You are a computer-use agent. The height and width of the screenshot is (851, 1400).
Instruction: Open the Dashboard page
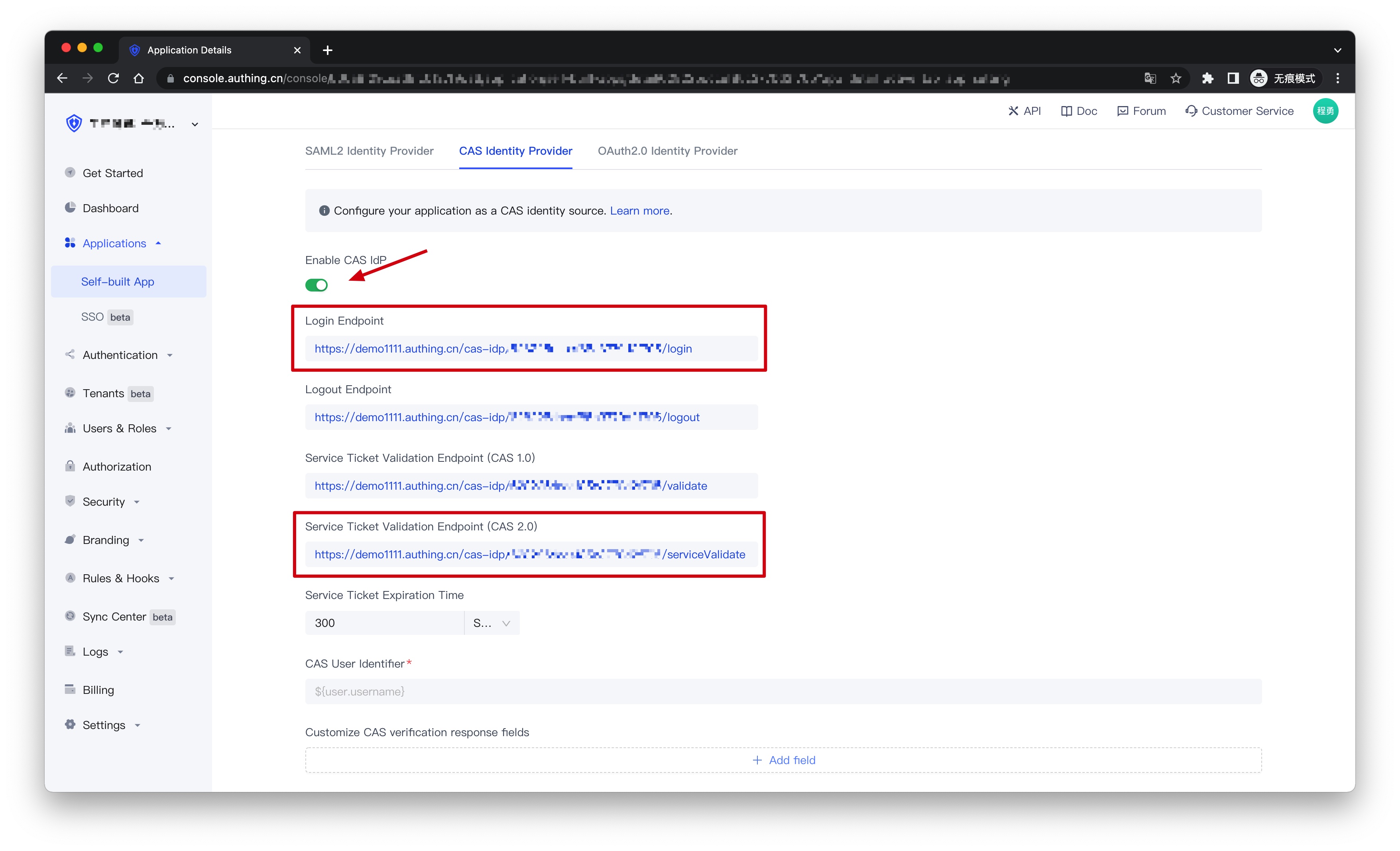point(110,208)
